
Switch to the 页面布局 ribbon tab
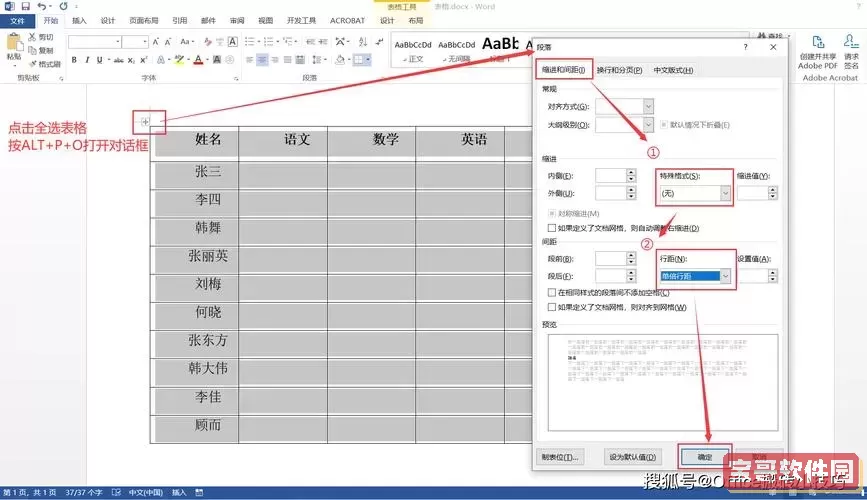[x=144, y=21]
